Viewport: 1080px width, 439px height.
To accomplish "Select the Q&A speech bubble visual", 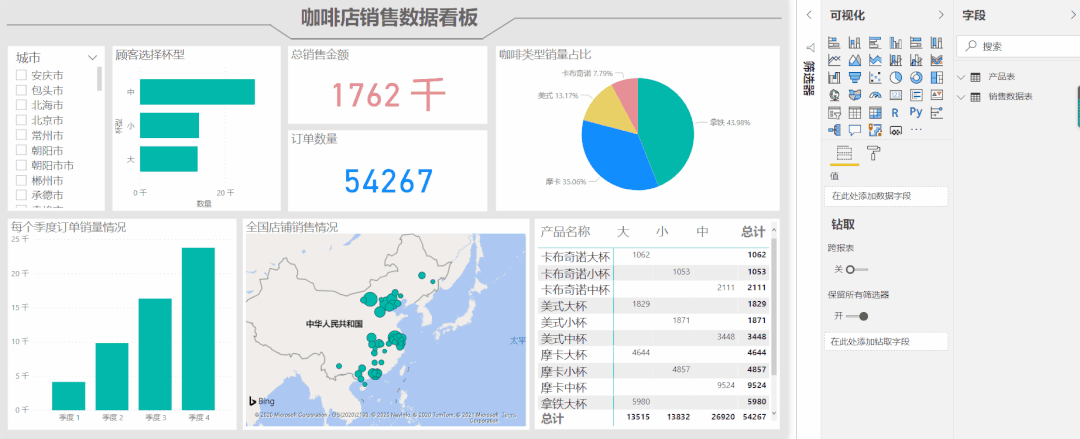I will coord(855,129).
